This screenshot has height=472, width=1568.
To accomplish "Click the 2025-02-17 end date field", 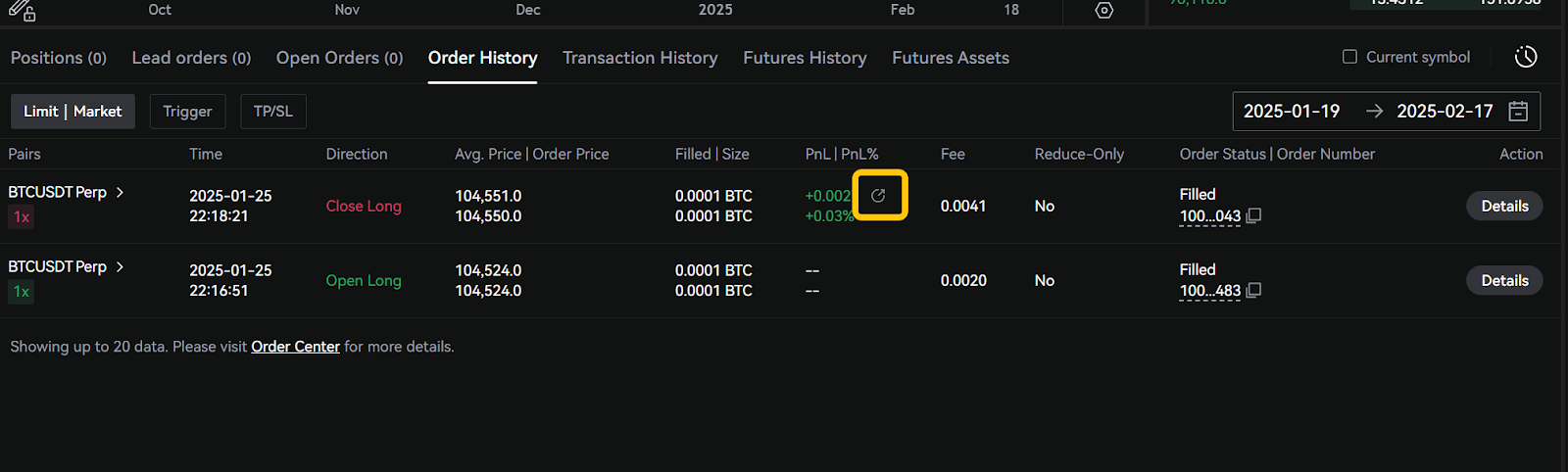I will tap(1445, 111).
